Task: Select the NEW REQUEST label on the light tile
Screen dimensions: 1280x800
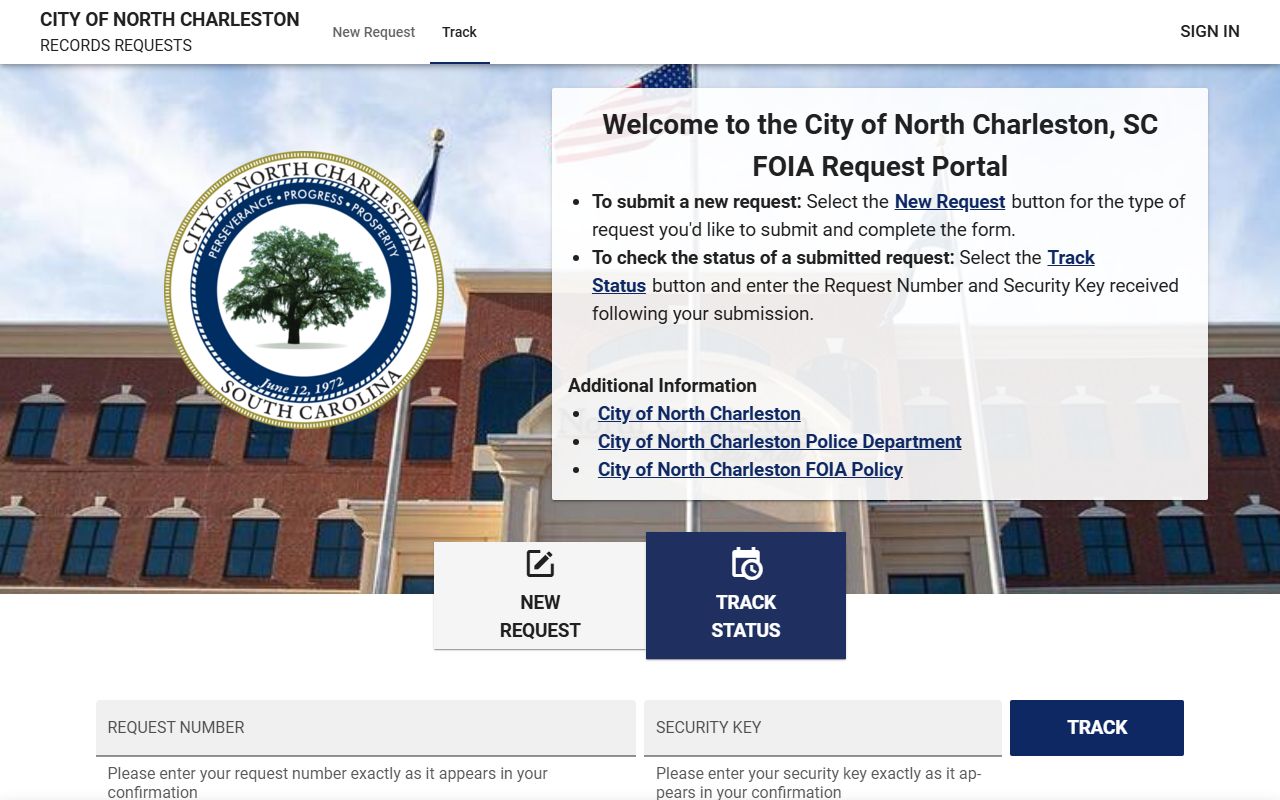Action: (x=540, y=616)
